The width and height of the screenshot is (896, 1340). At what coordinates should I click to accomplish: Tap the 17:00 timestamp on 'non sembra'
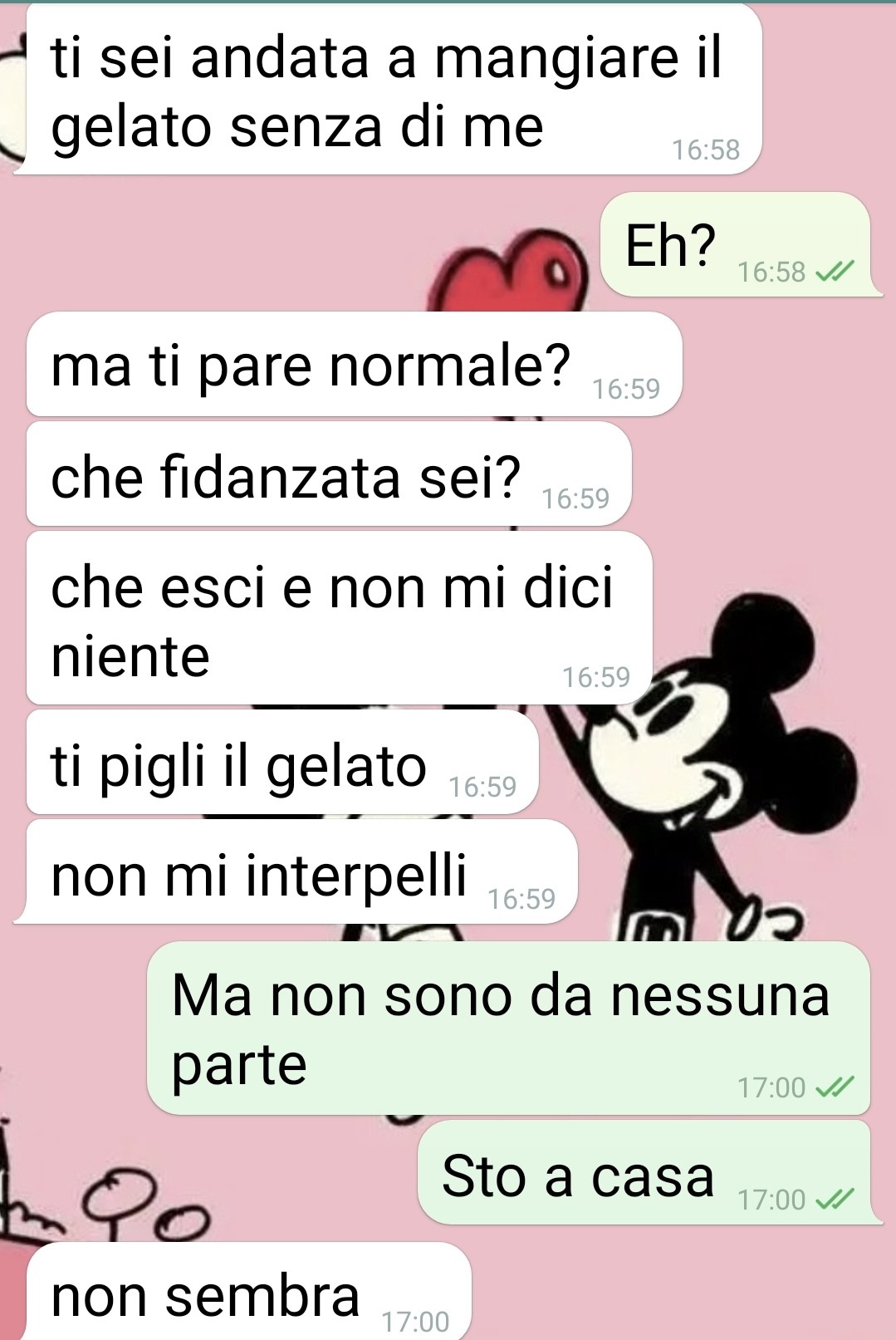click(415, 1321)
